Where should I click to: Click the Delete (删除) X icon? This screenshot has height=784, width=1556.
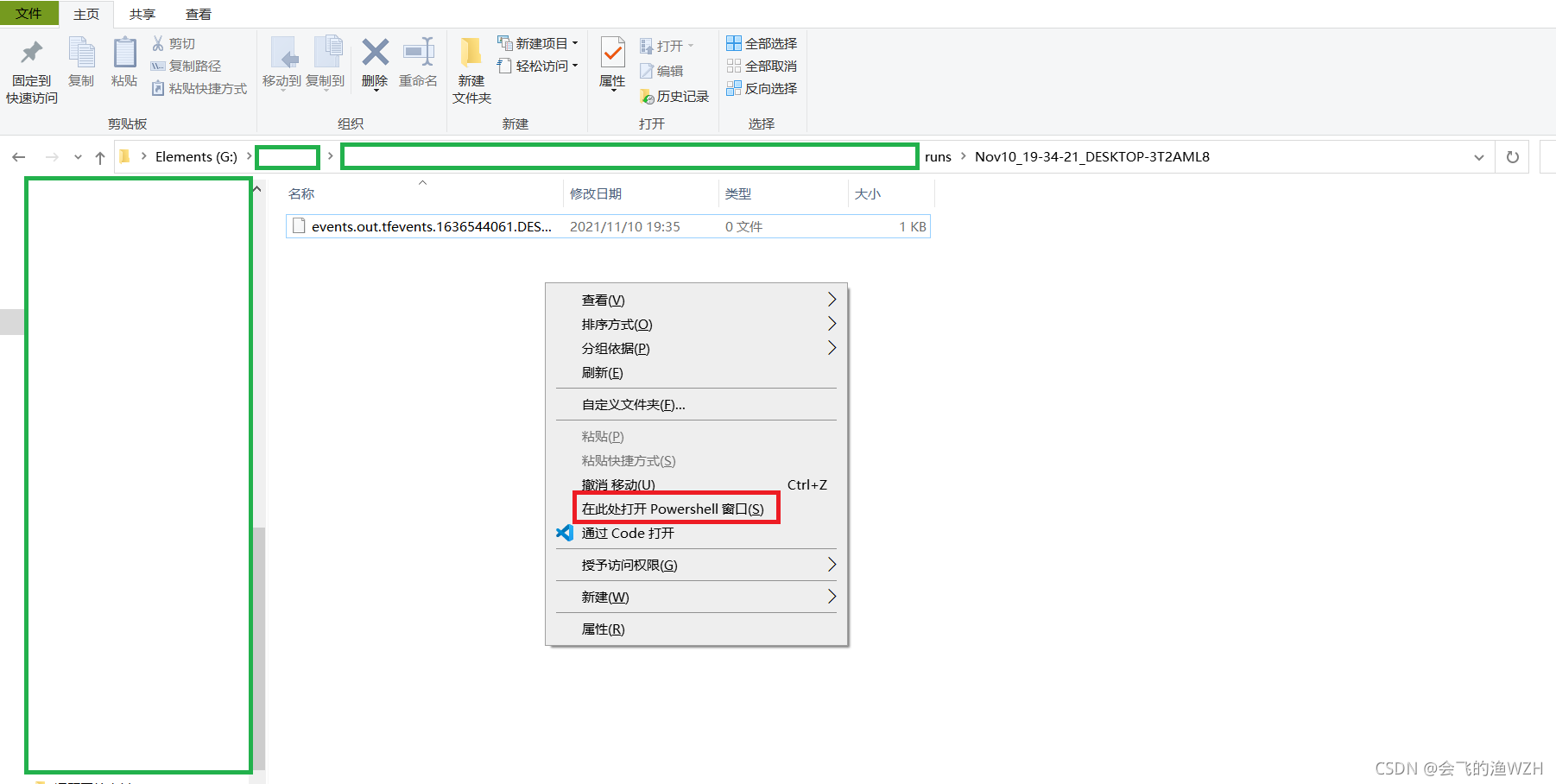(375, 52)
